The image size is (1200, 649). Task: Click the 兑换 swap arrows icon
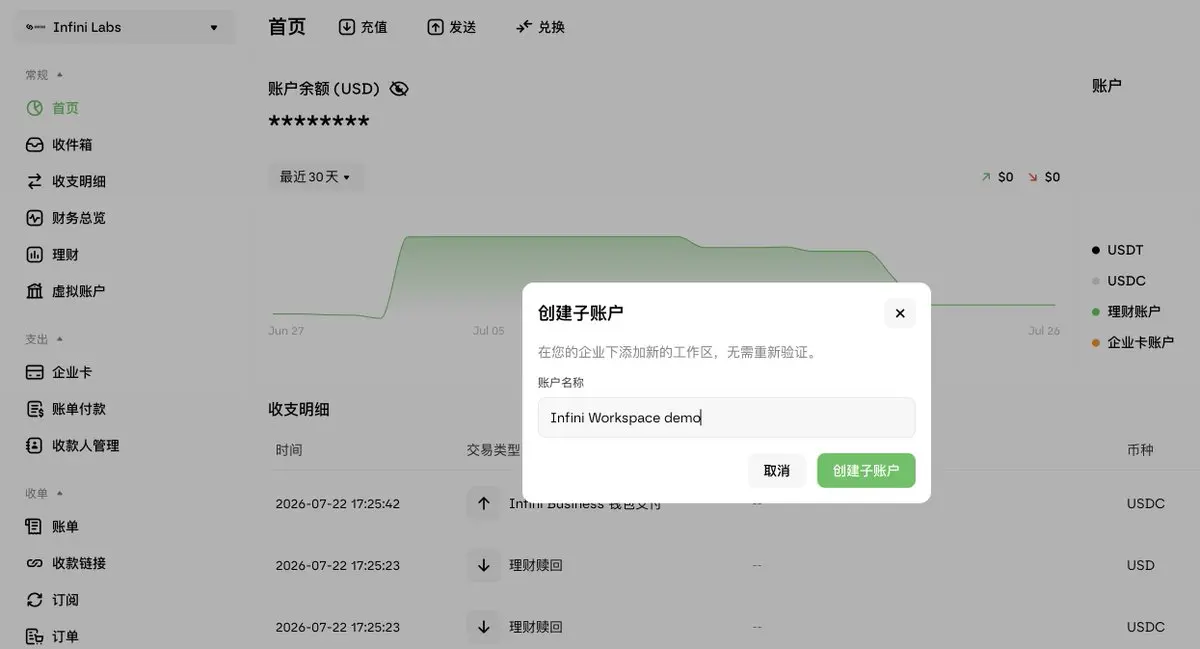click(524, 27)
